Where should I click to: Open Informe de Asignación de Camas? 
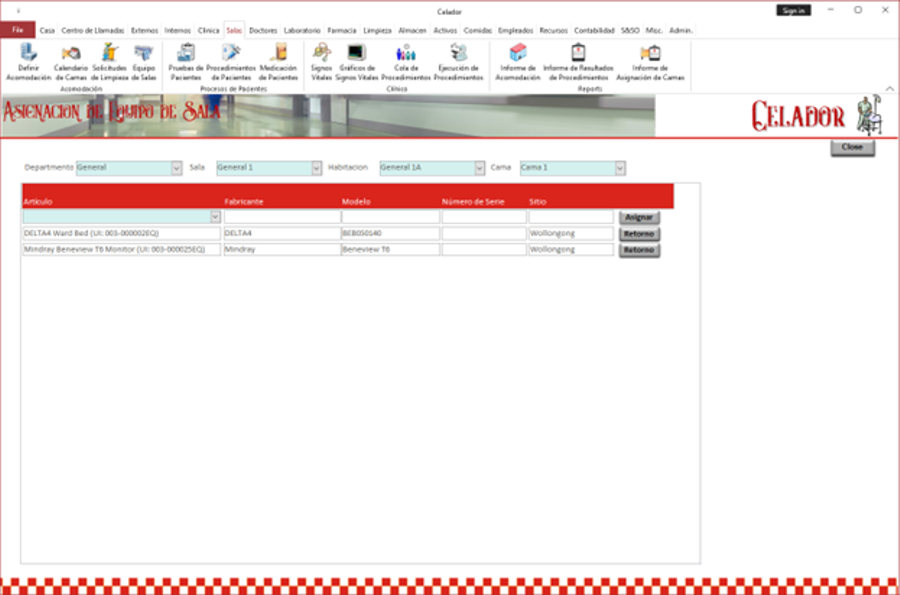point(650,54)
